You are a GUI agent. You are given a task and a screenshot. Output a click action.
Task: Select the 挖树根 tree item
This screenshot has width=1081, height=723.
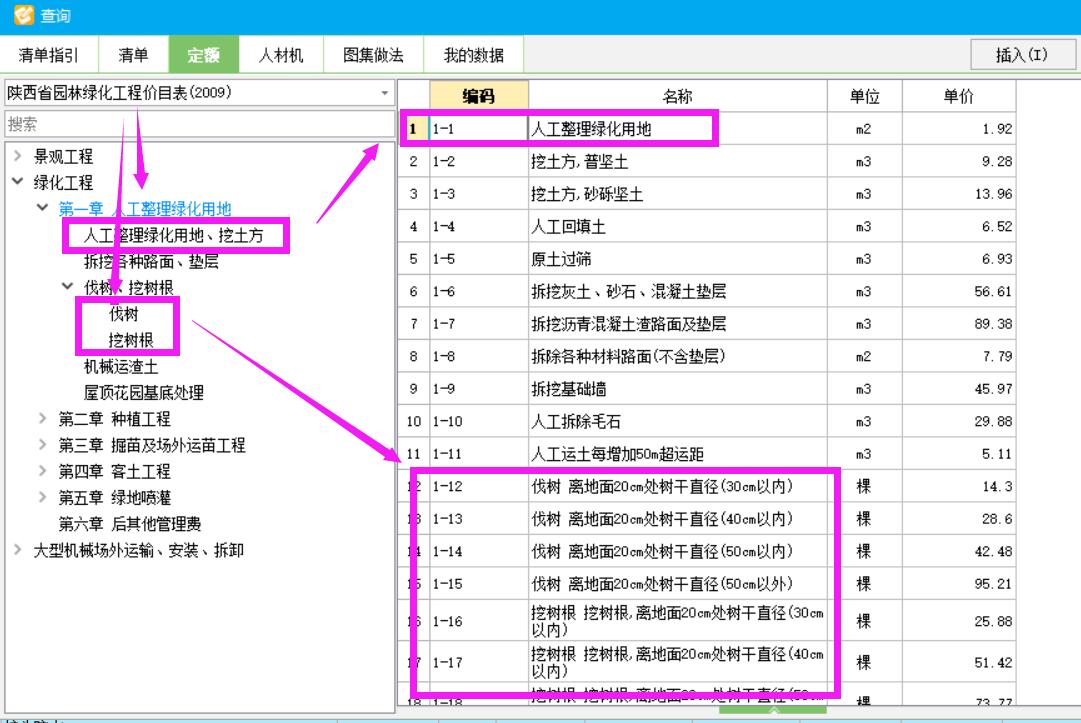click(x=131, y=340)
